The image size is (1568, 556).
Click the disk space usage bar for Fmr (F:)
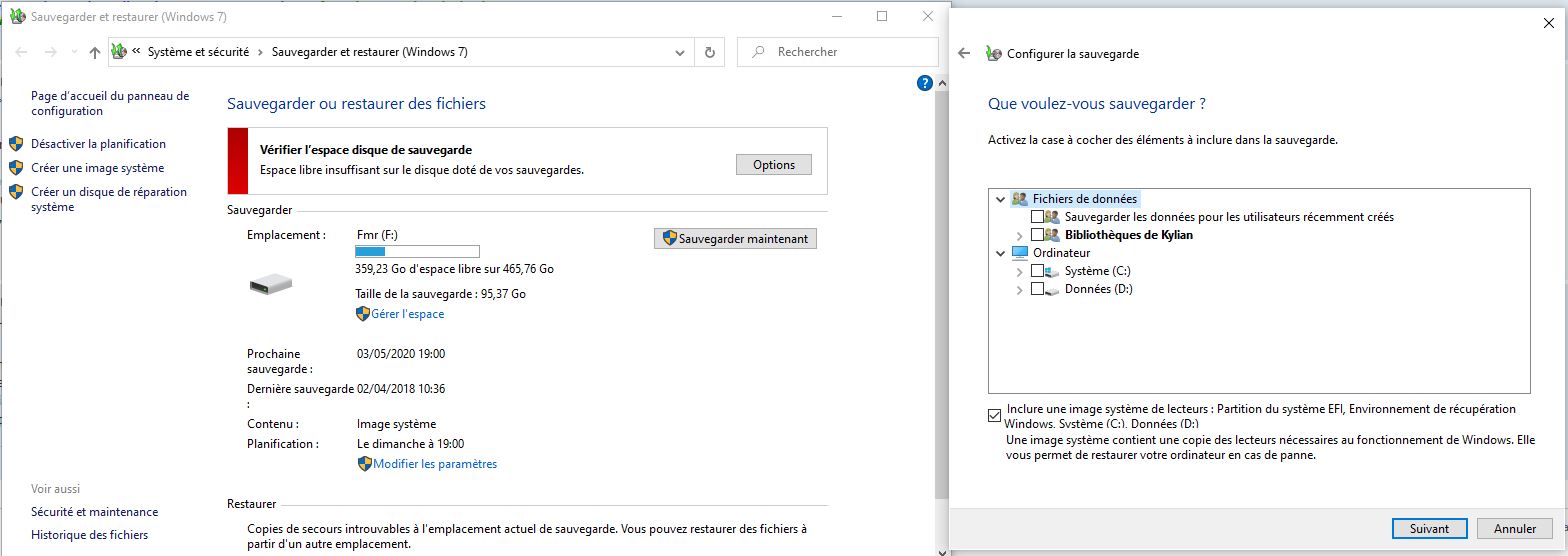418,252
